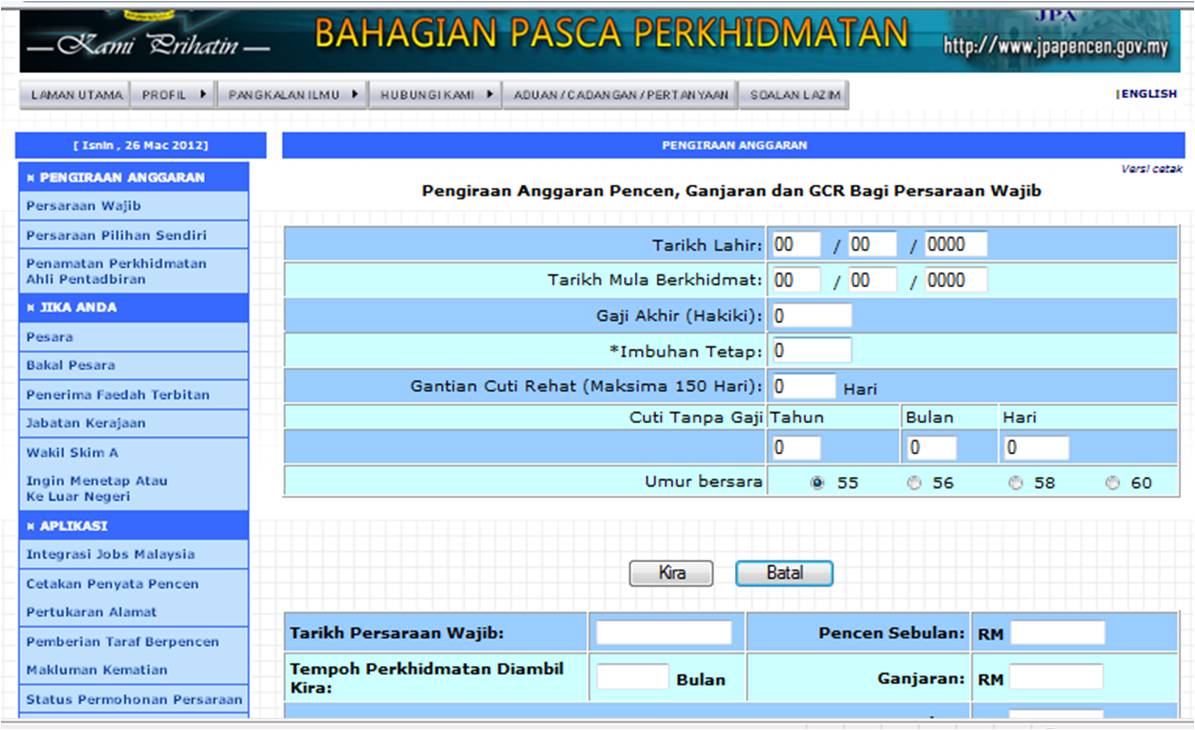Click the Imbuhan Tetap input field

[812, 351]
